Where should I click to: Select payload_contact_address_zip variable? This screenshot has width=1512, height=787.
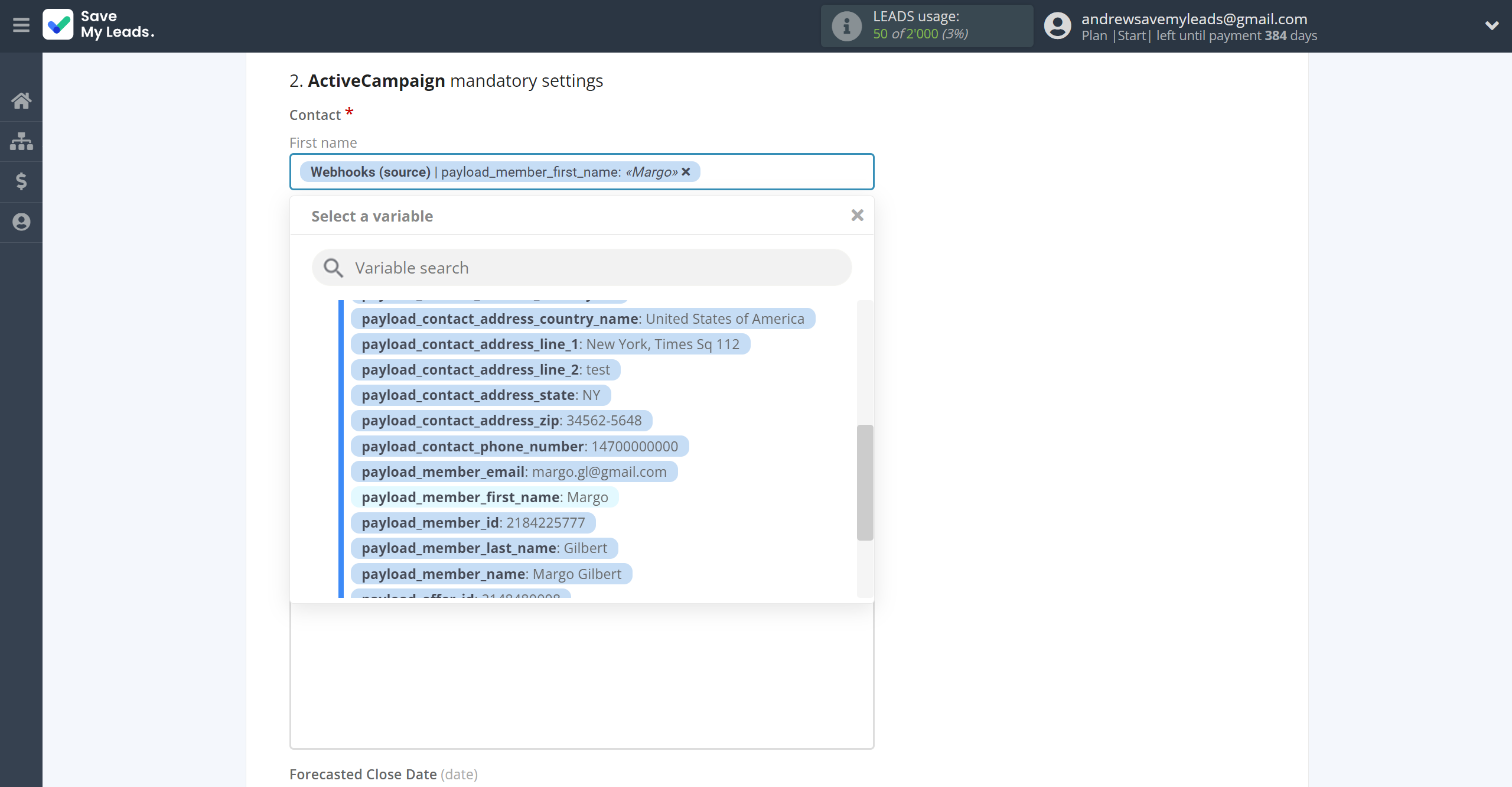[501, 421]
